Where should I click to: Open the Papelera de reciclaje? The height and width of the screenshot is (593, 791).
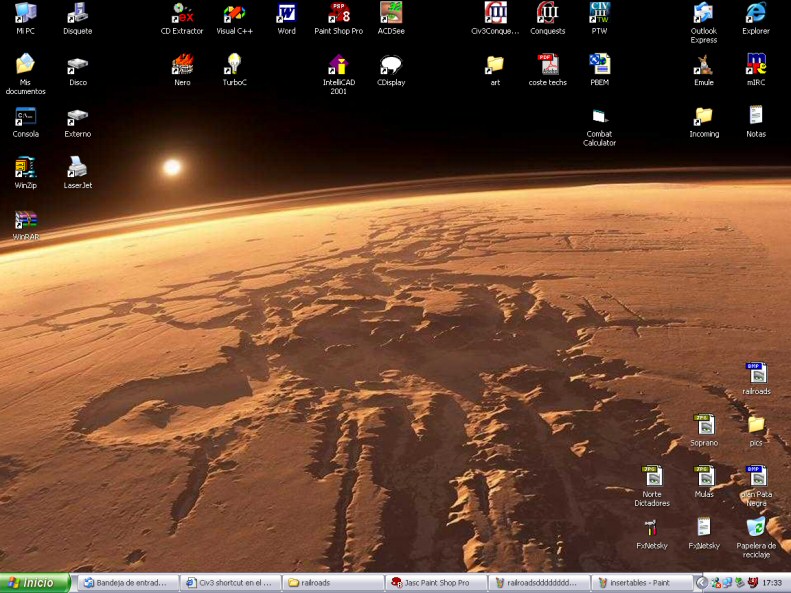coord(756,528)
